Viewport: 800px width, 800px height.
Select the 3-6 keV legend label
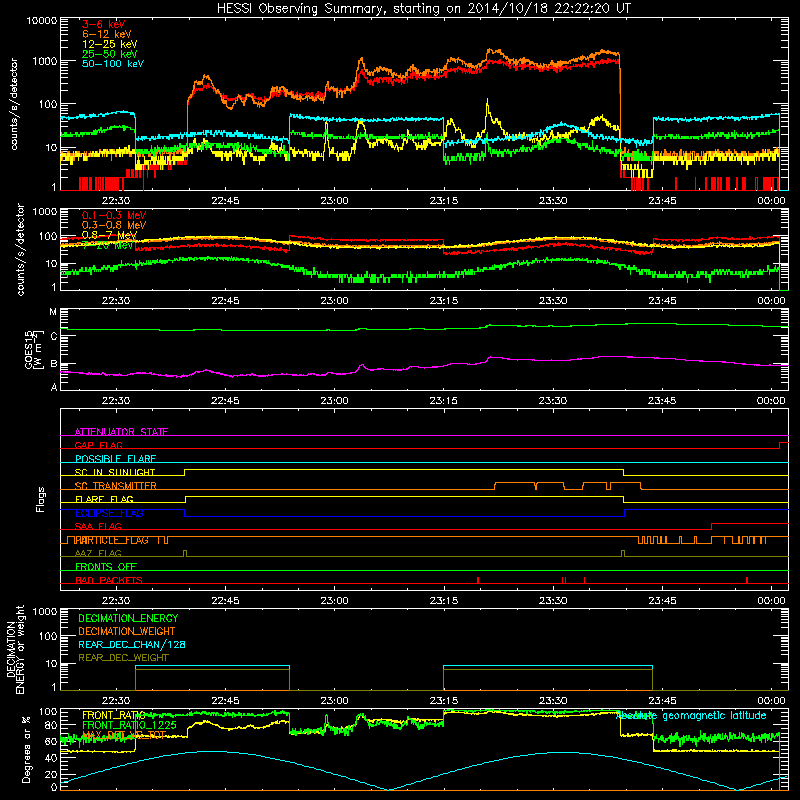tap(104, 24)
